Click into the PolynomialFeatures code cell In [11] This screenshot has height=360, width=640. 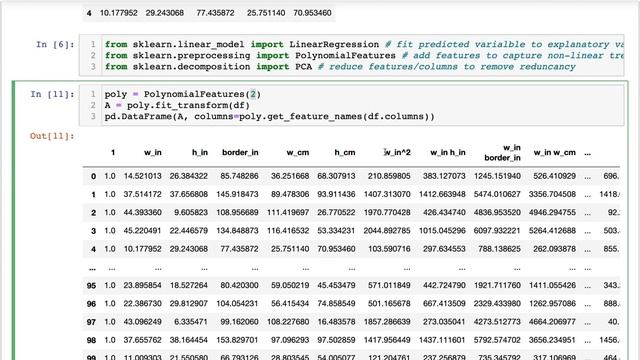(x=351, y=105)
